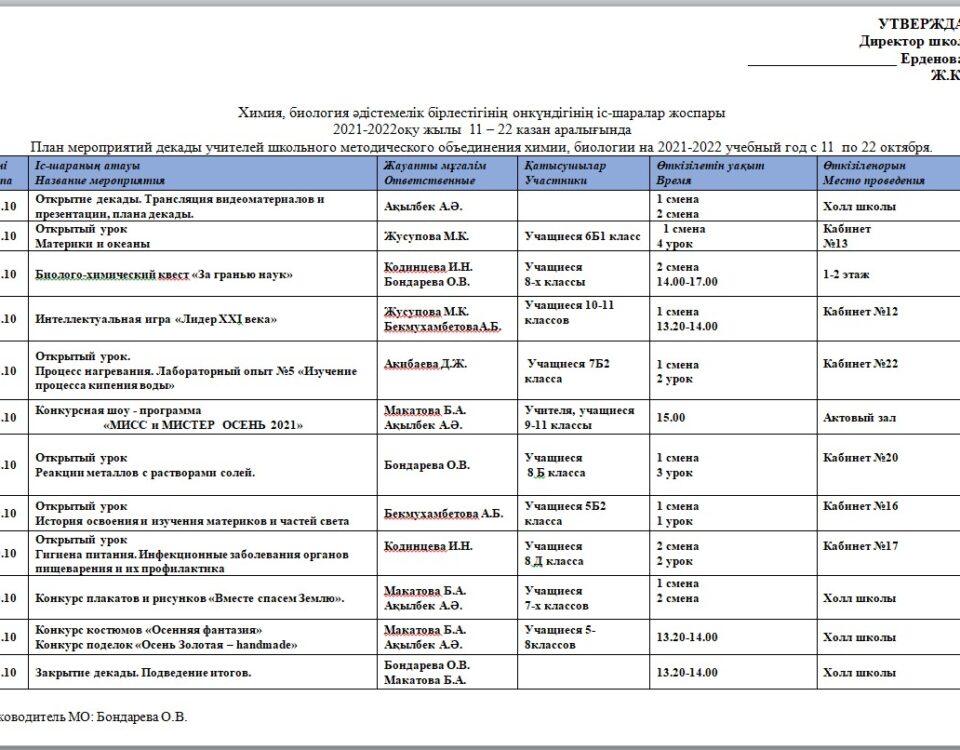Click the "Кабинет №17" location cell

860,546
